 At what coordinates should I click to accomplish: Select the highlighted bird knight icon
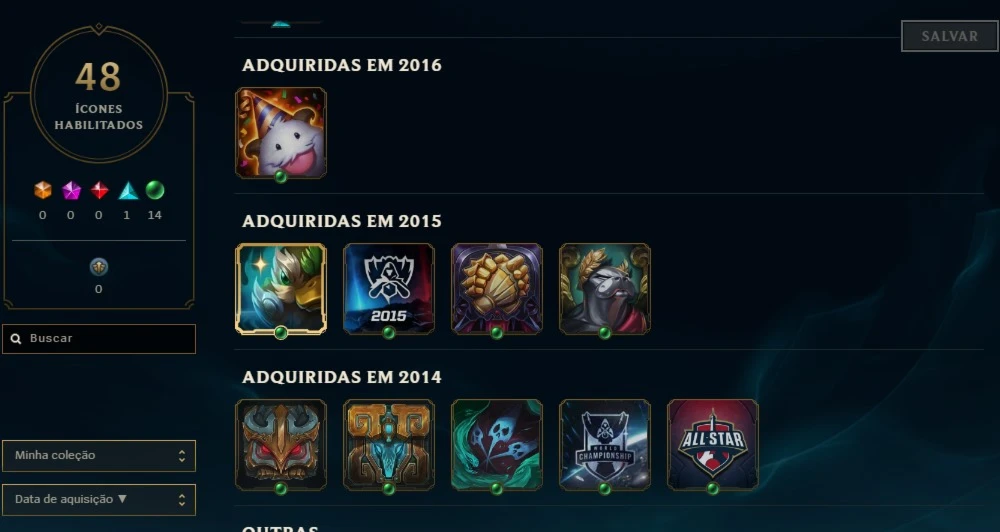[x=281, y=288]
